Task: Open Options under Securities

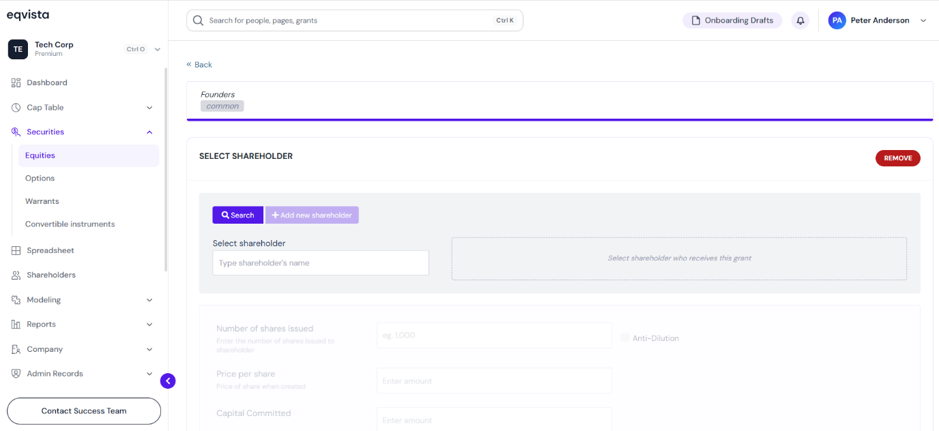Action: 40,178
